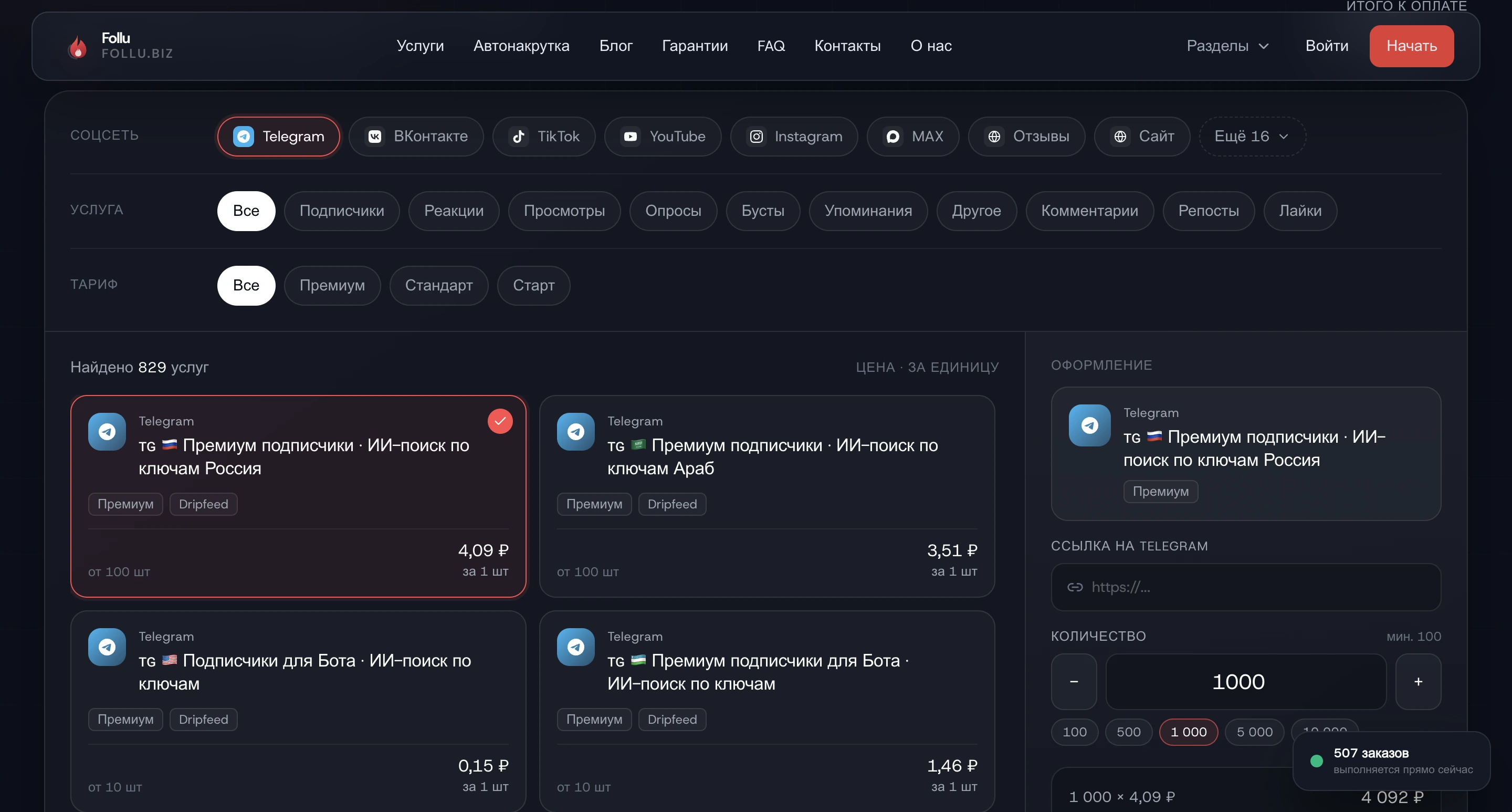The image size is (1512, 812).
Task: Select Лайки service filter
Action: [1300, 211]
